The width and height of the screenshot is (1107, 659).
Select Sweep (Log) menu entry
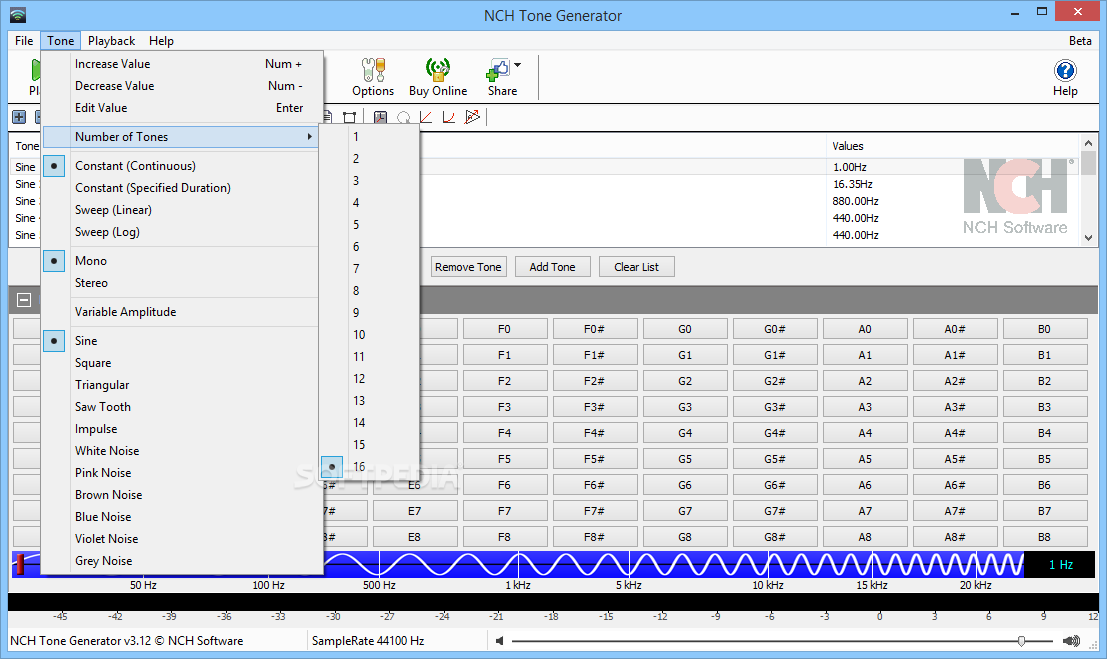pos(180,232)
